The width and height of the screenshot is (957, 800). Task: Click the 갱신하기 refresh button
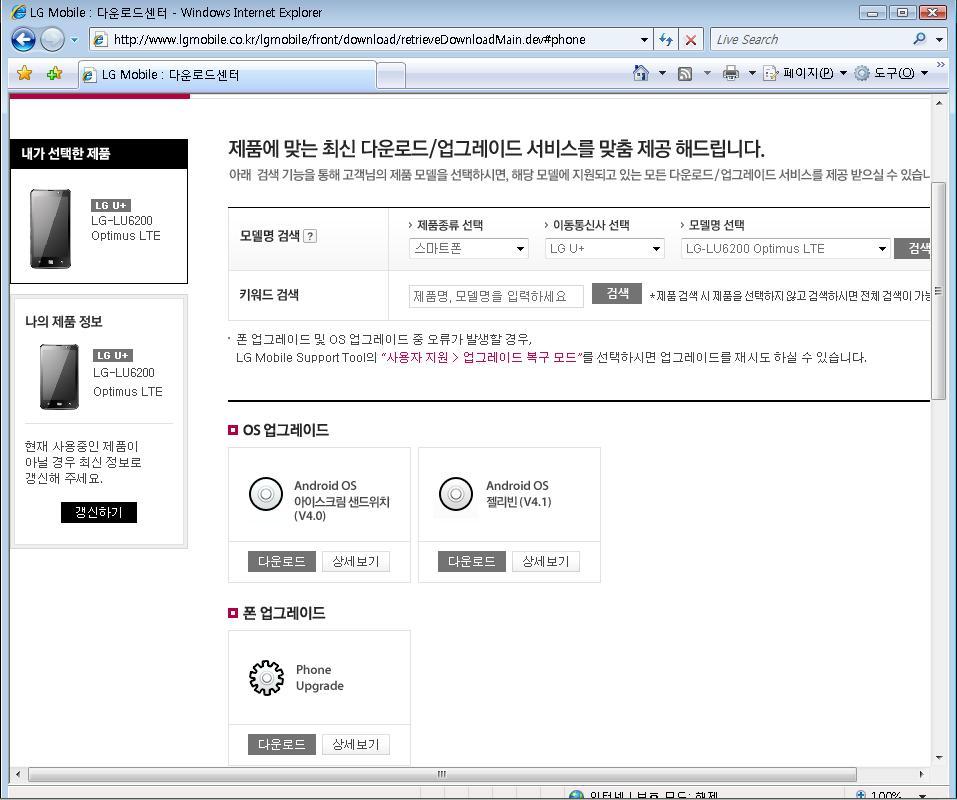pos(99,513)
